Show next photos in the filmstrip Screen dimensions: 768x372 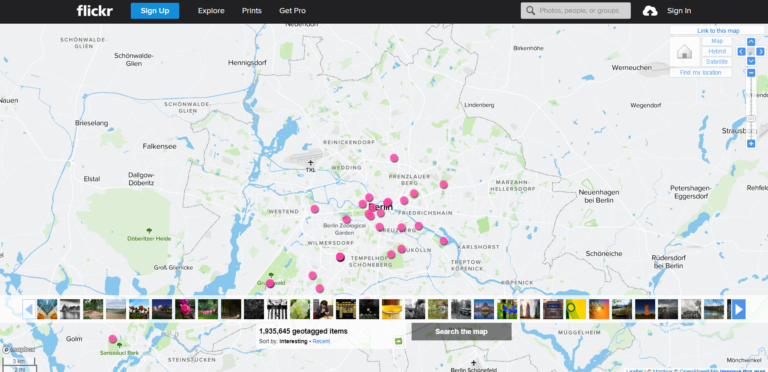(x=739, y=309)
